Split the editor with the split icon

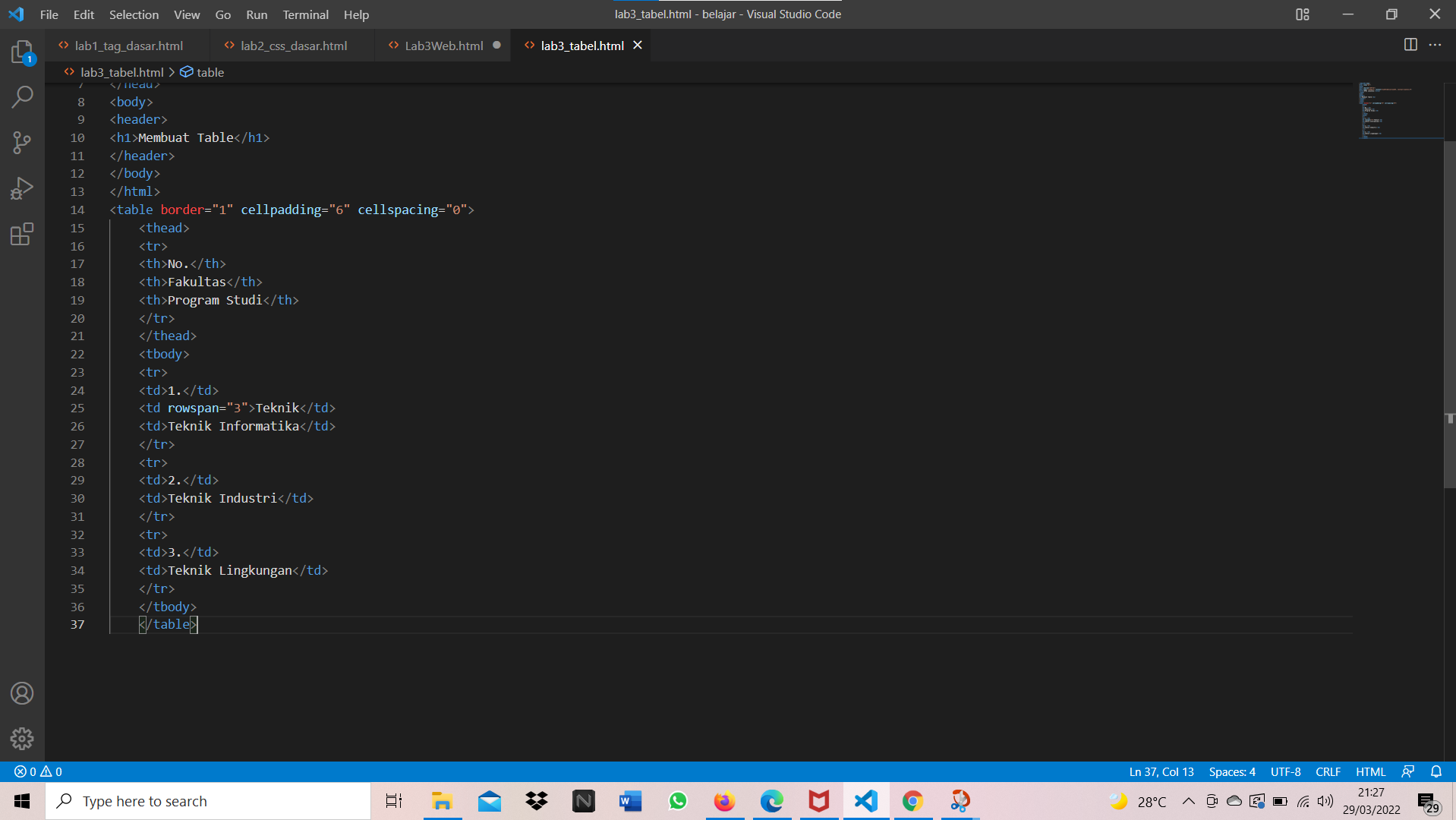point(1412,45)
